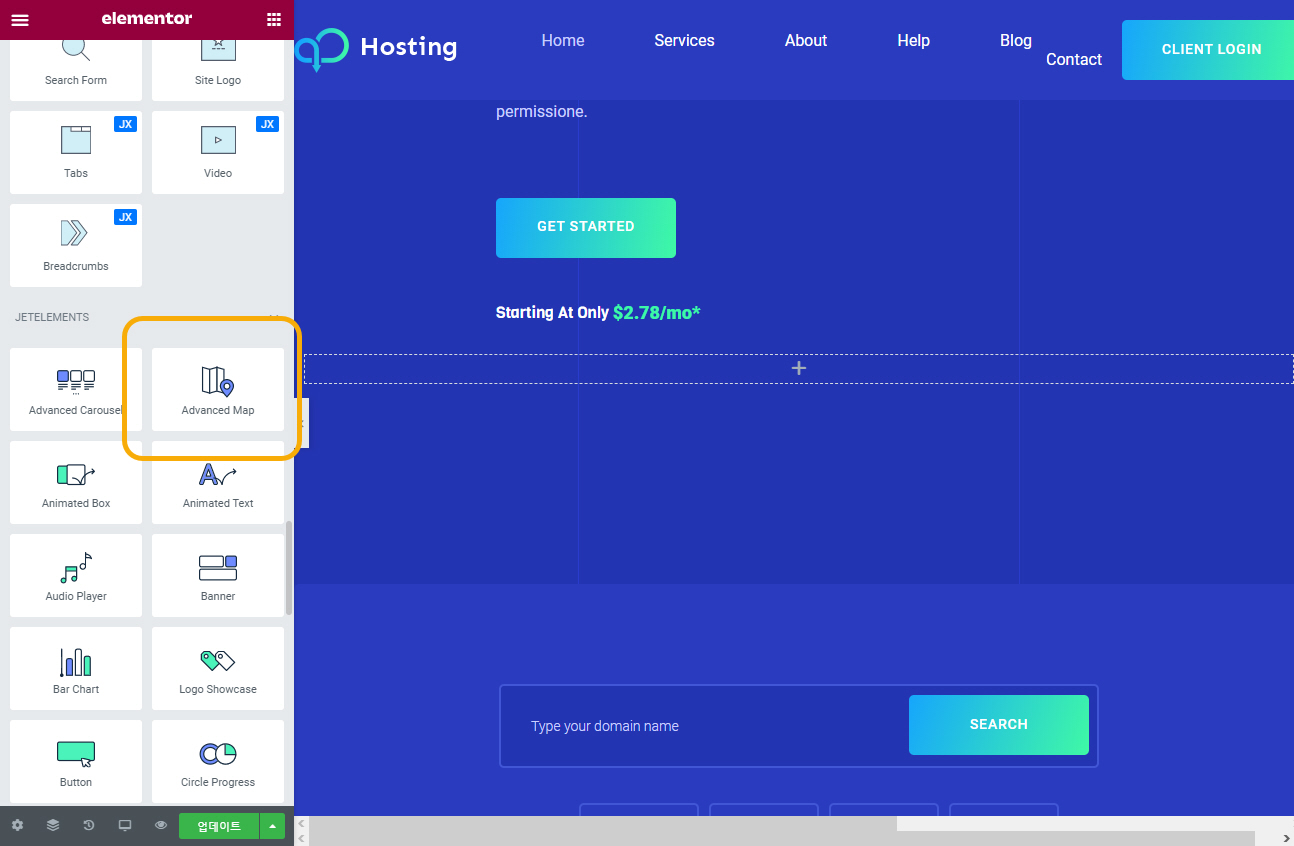Image resolution: width=1294 pixels, height=846 pixels.
Task: Select the Site Logo widget
Action: 217,59
